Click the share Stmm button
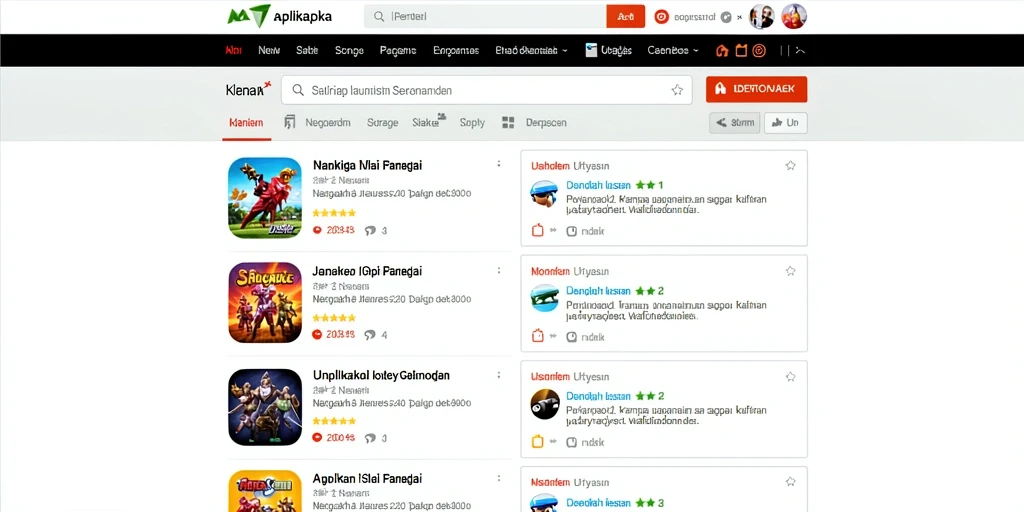This screenshot has width=1024, height=512. click(x=735, y=123)
